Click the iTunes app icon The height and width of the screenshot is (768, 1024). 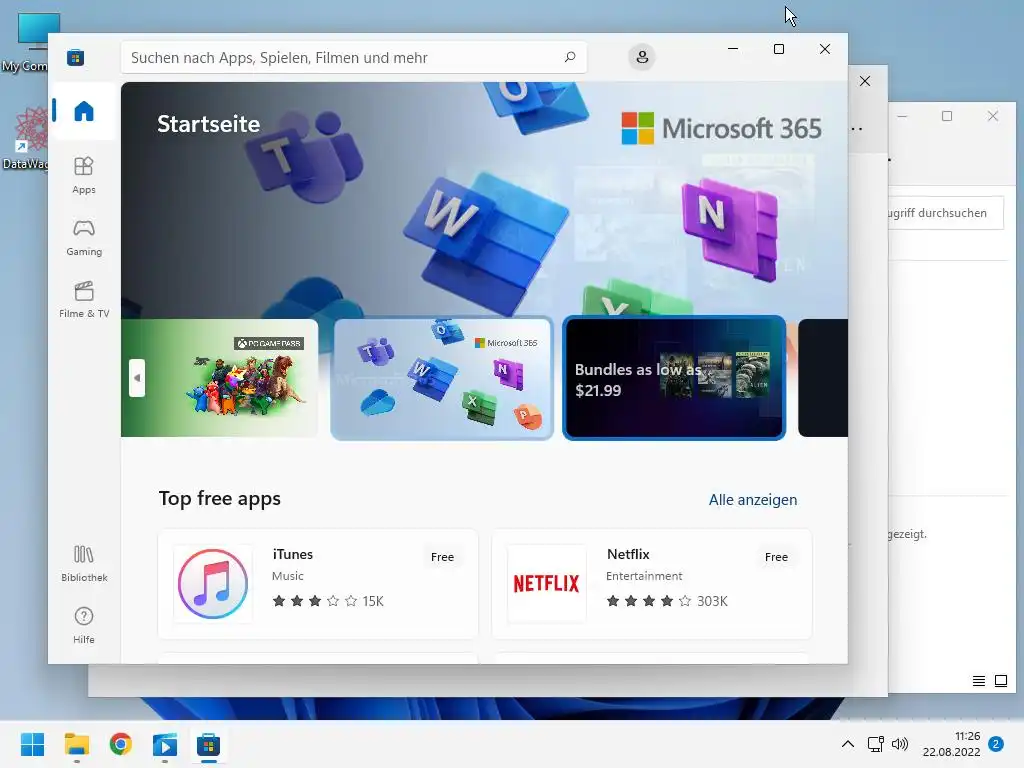213,584
